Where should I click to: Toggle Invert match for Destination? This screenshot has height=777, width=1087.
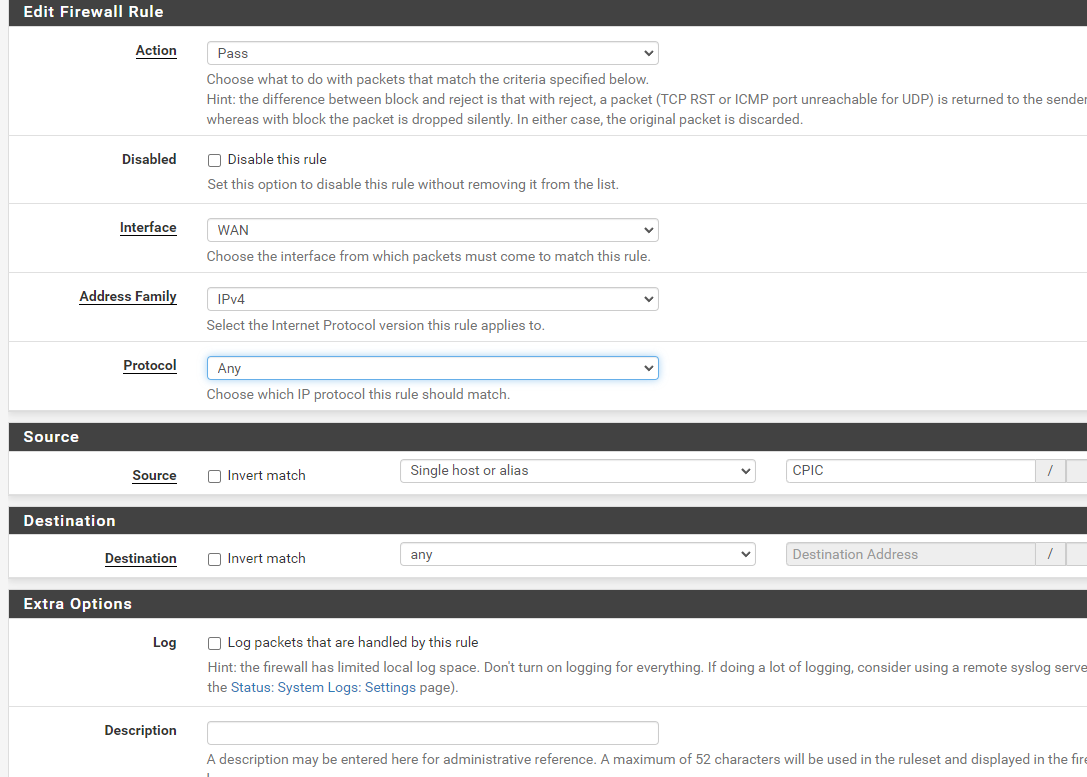tap(214, 559)
